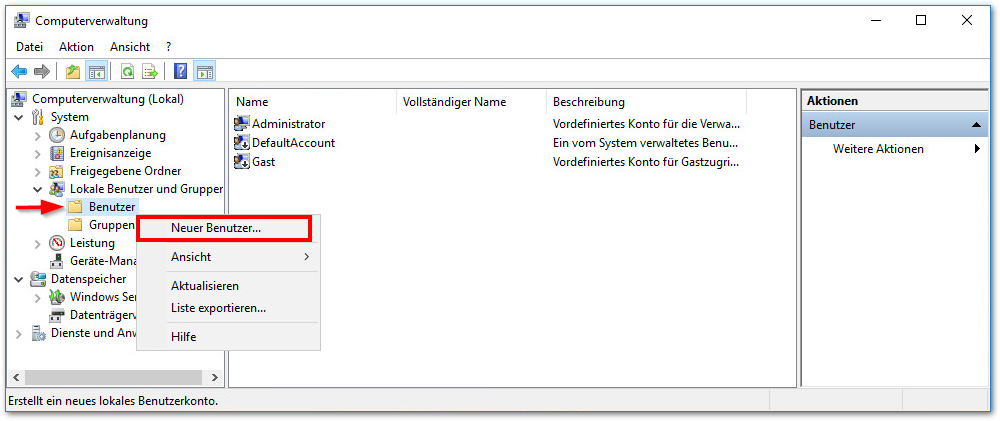1000x421 pixels.
Task: Toggle the console tree pane icon
Action: click(97, 72)
